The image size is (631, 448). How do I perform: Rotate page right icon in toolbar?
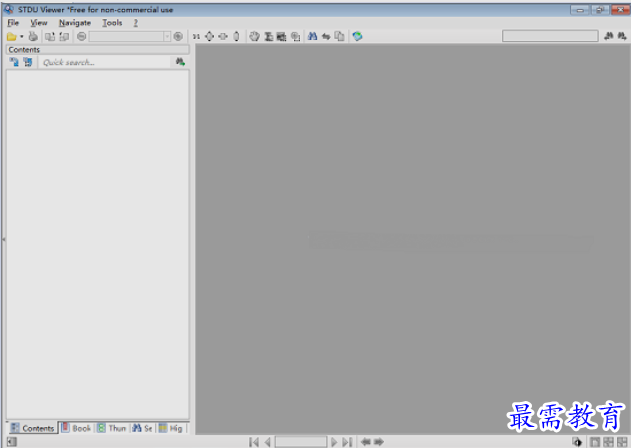[x=64, y=37]
